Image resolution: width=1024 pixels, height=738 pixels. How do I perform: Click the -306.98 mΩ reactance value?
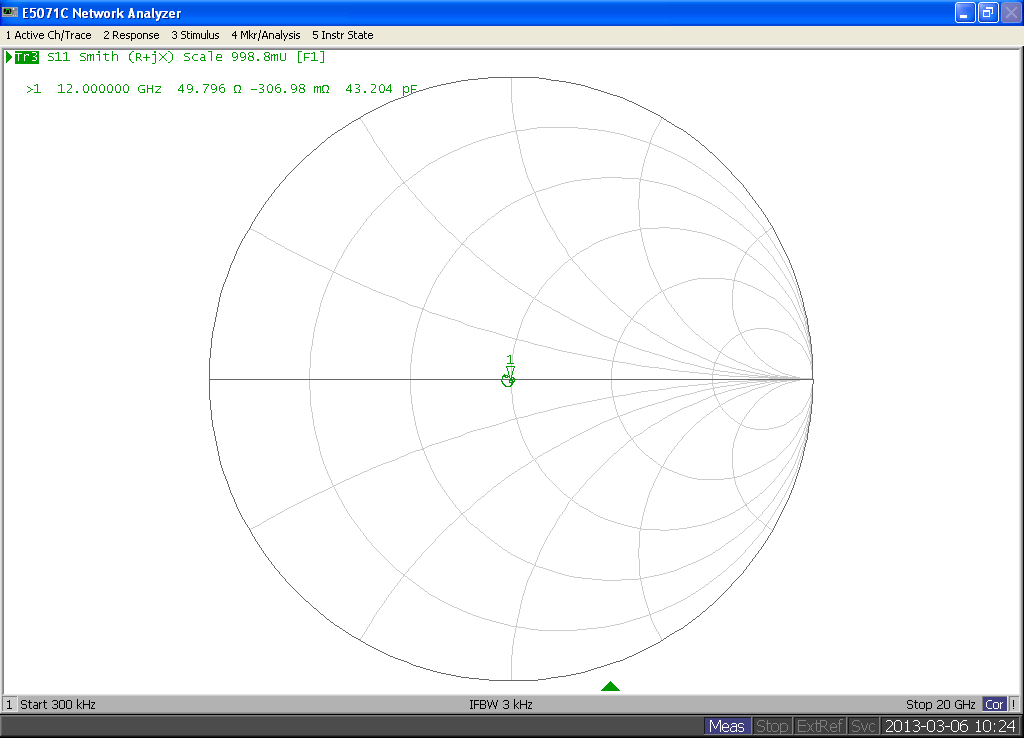click(290, 89)
